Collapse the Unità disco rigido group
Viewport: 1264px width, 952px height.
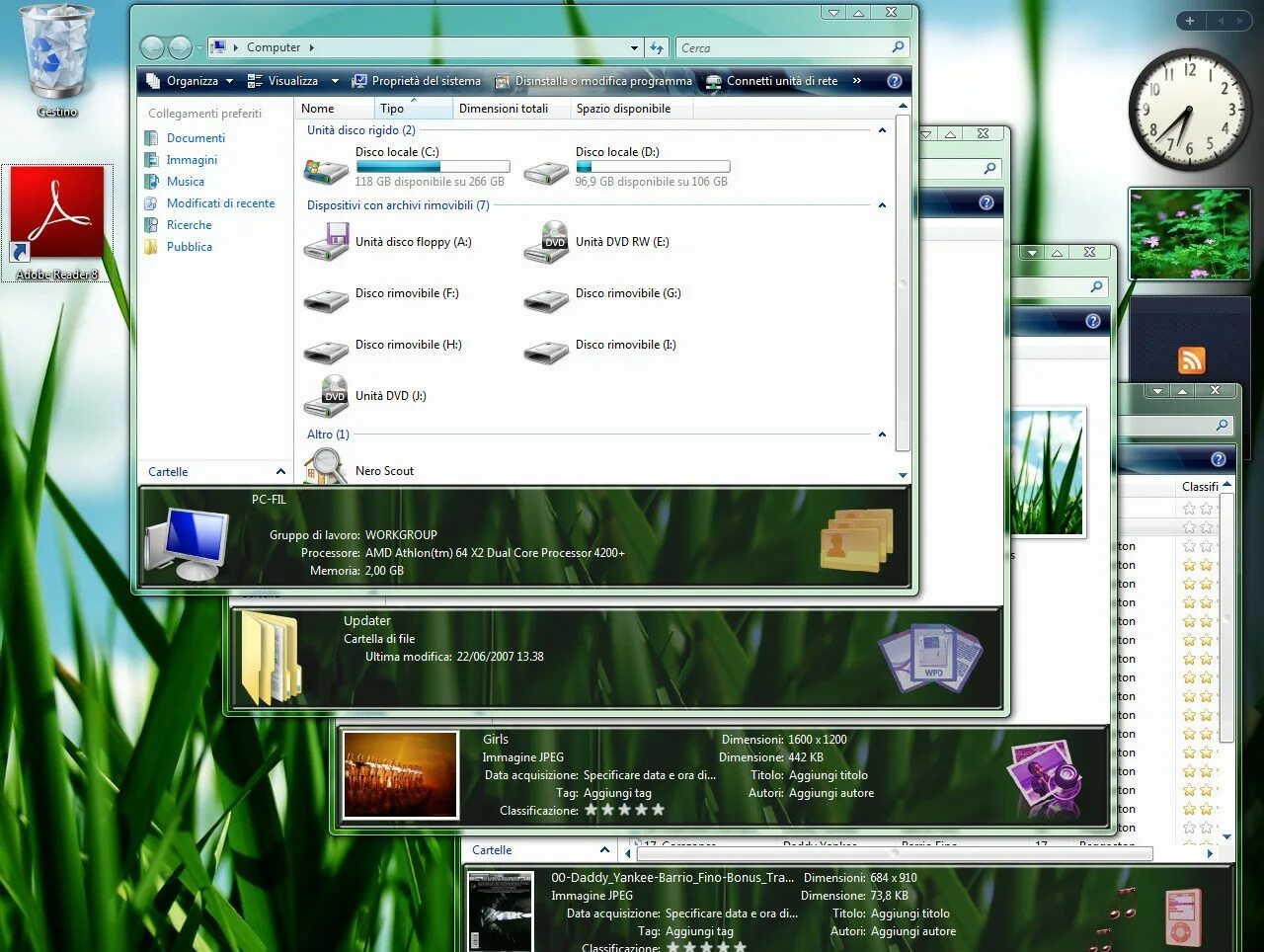coord(882,130)
